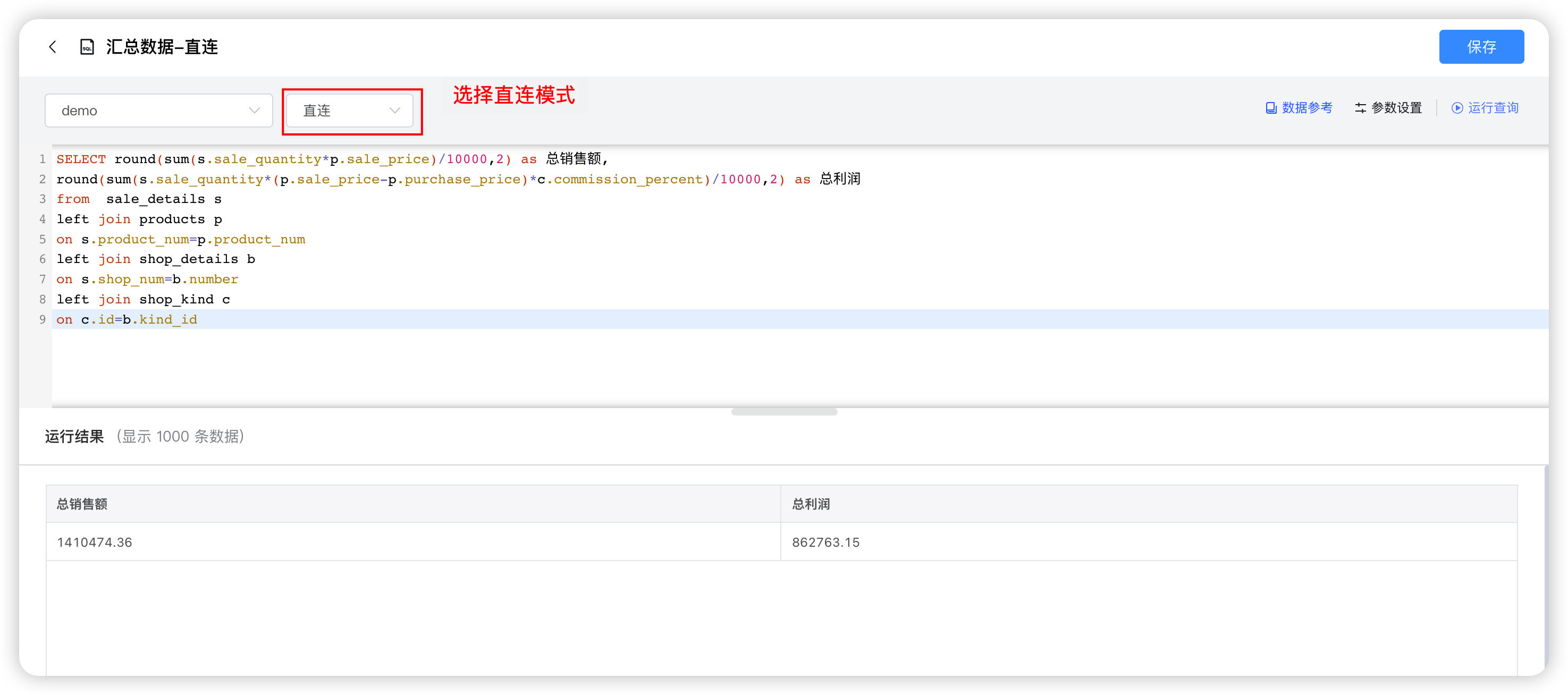
Task: Click the 's.shop_num=b.number' line
Action: 147,279
